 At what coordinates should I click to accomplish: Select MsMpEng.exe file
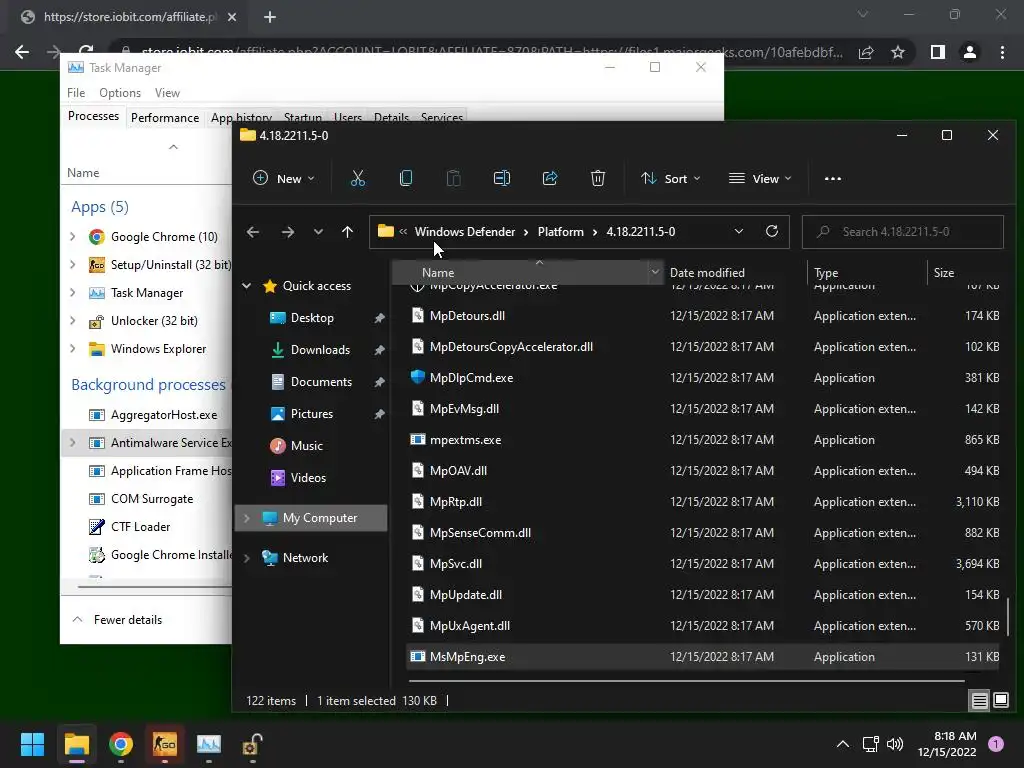(703, 657)
